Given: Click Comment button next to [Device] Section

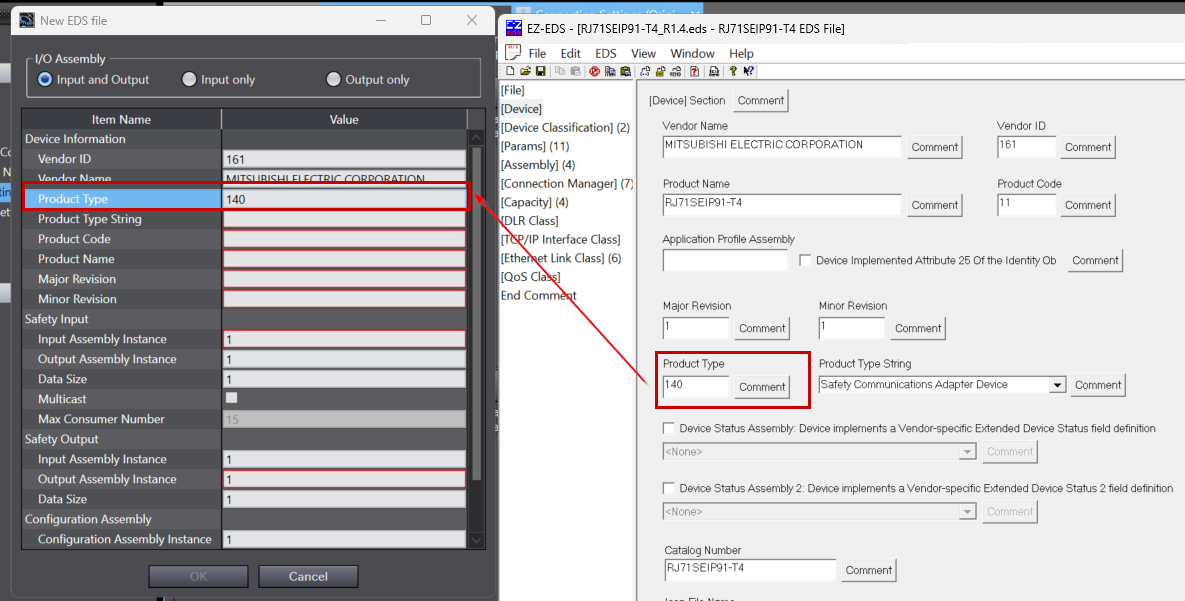Looking at the screenshot, I should tap(761, 101).
